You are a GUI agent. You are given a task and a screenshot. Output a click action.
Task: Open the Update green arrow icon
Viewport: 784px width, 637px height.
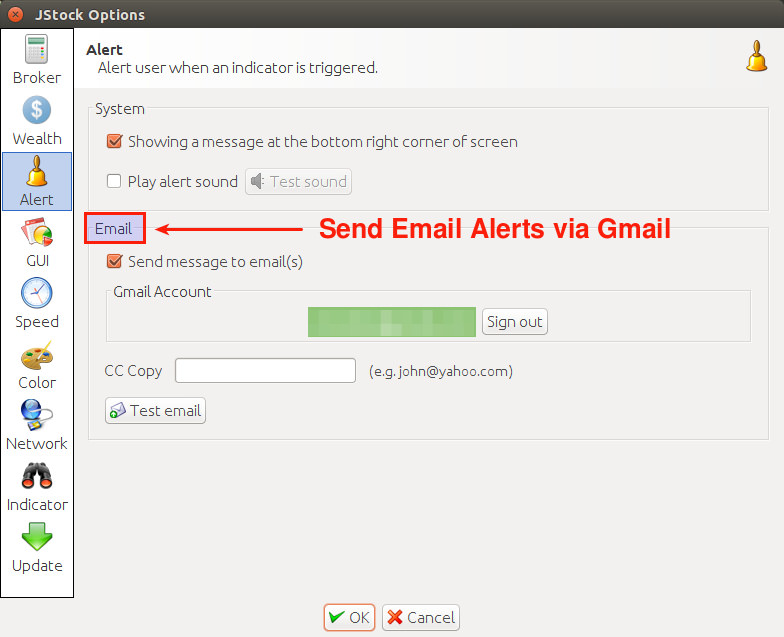point(36,537)
